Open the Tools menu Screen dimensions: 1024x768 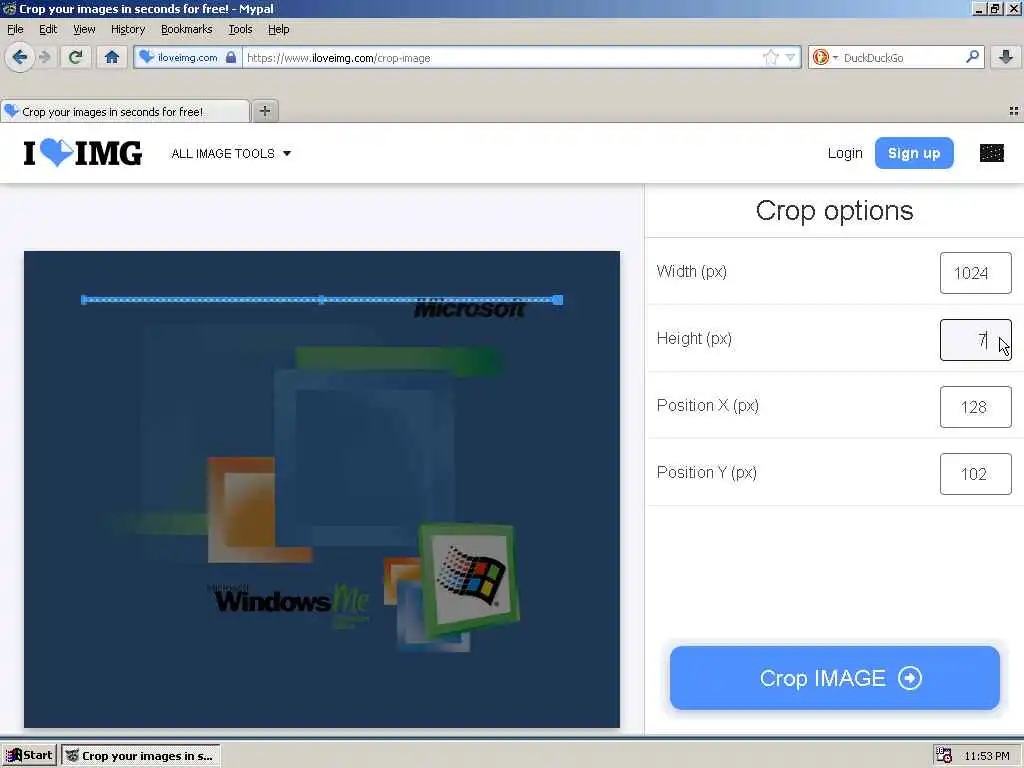[x=240, y=29]
